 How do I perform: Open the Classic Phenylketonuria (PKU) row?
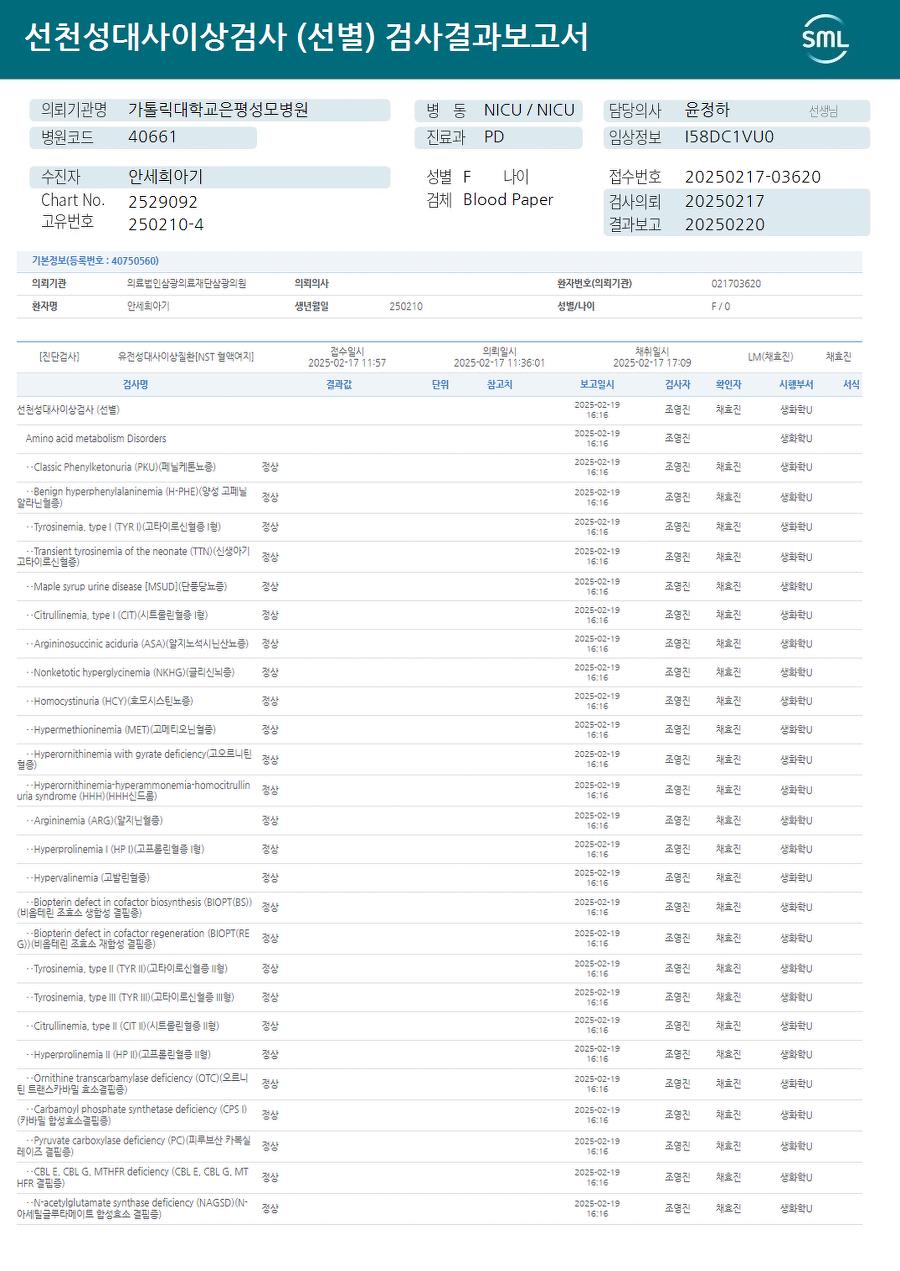[x=439, y=467]
